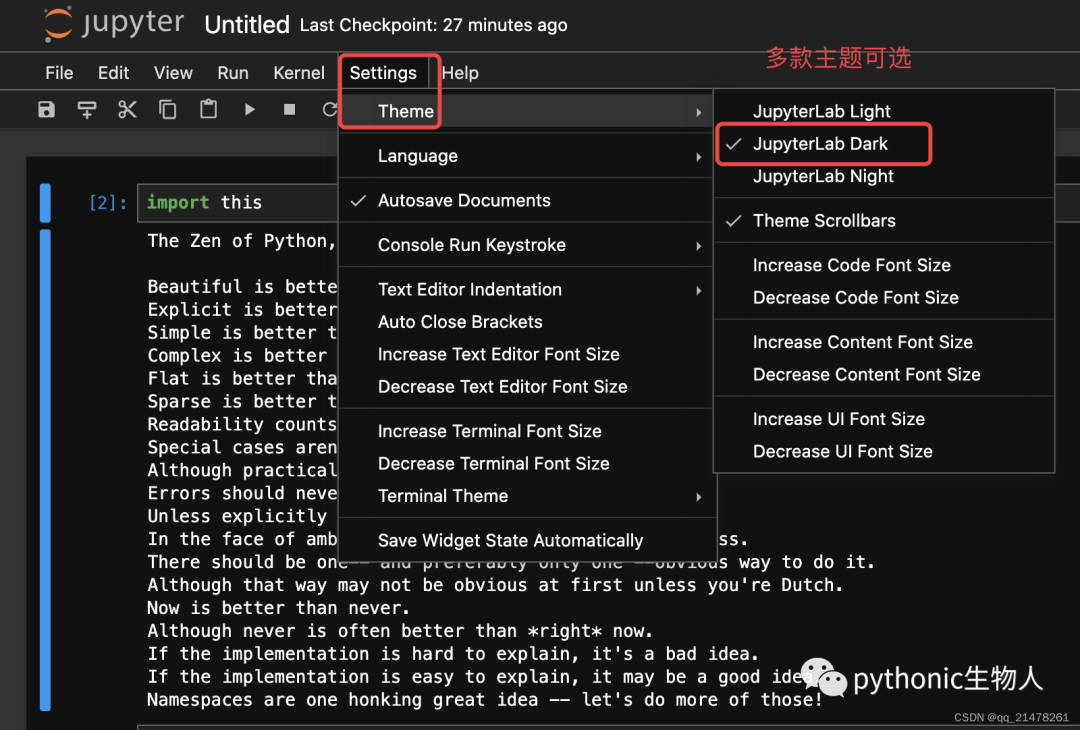Choose Increase UI Font Size
This screenshot has height=730, width=1080.
point(884,419)
